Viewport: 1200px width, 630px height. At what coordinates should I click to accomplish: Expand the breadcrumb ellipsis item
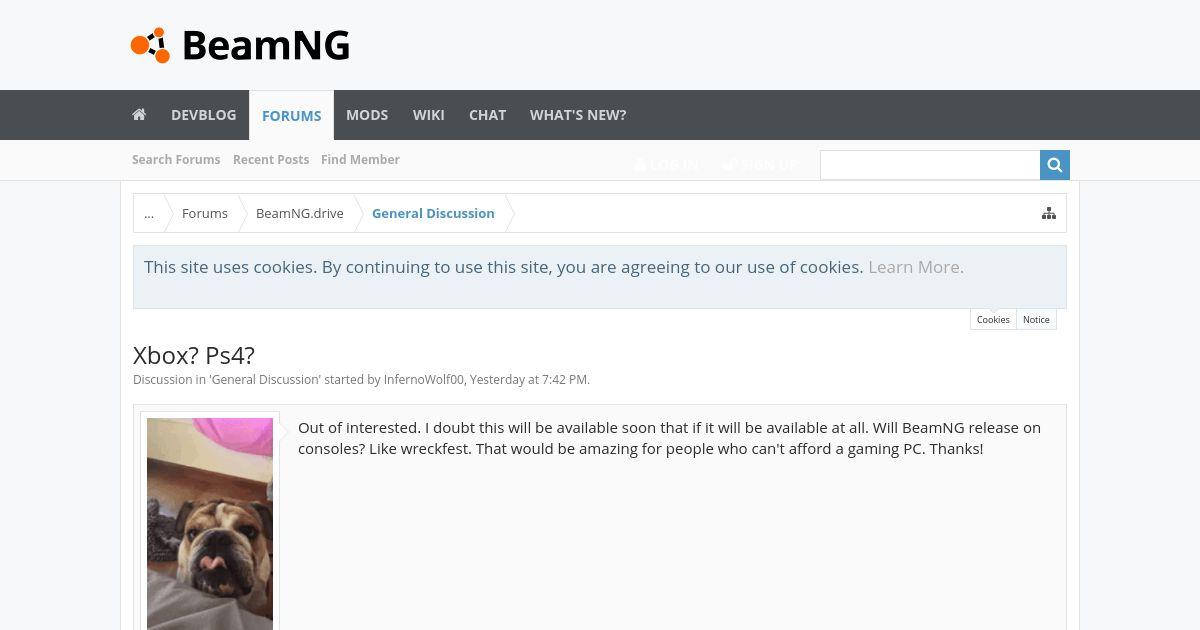[x=149, y=213]
